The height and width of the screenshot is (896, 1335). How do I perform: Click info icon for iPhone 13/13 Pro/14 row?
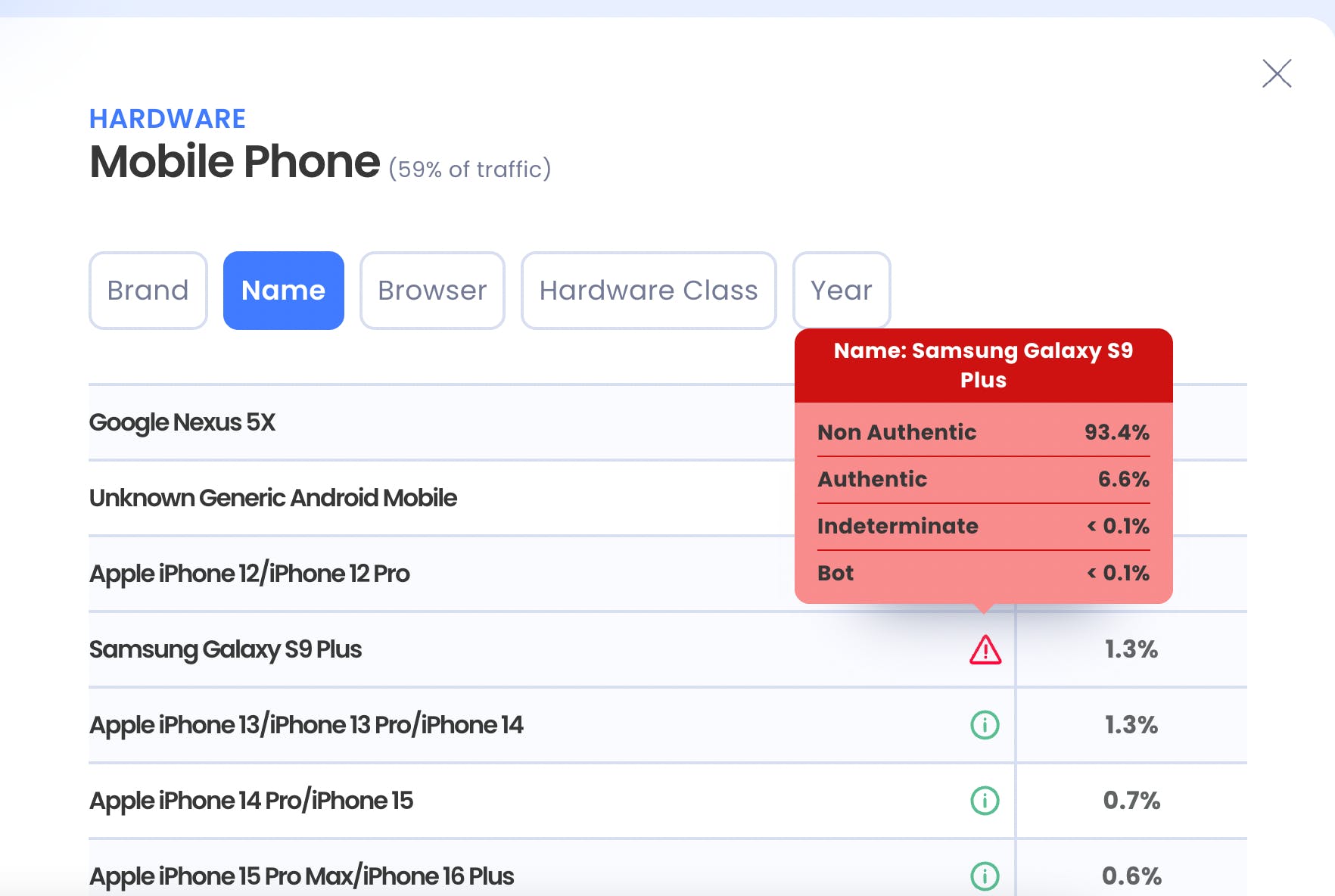point(985,725)
